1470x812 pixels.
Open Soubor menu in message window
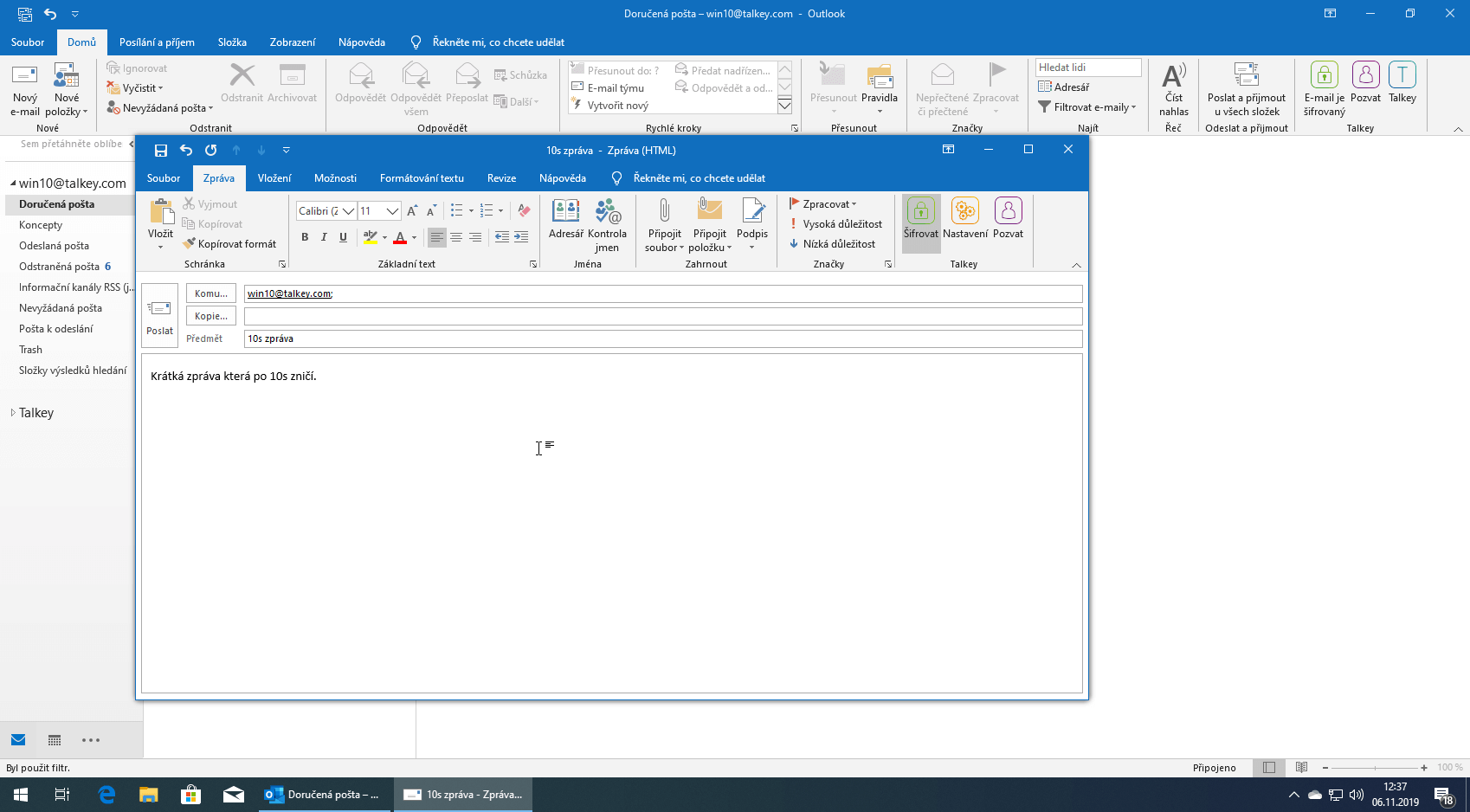[164, 178]
